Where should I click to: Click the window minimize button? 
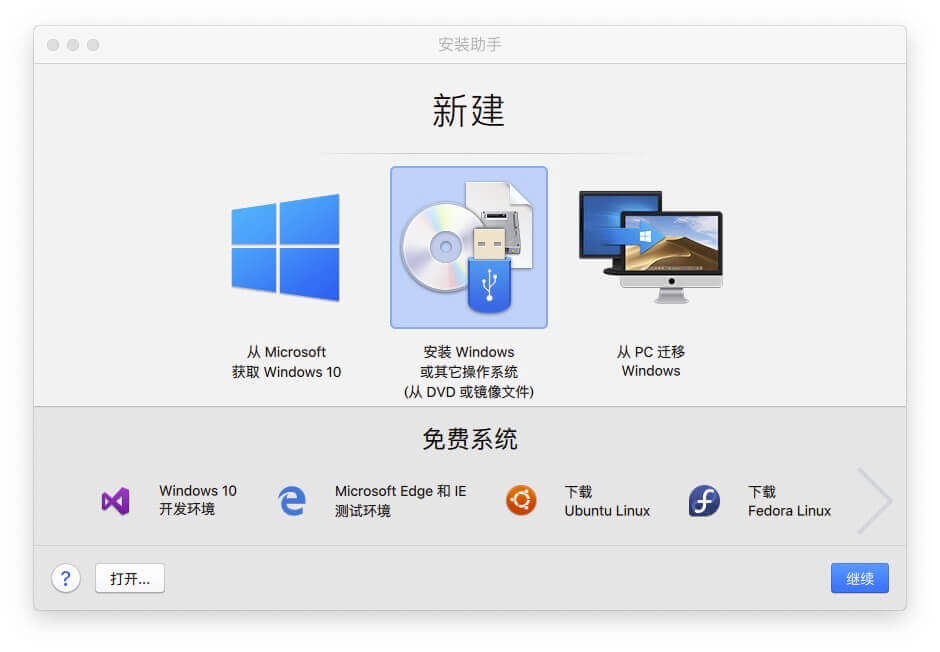tap(73, 45)
